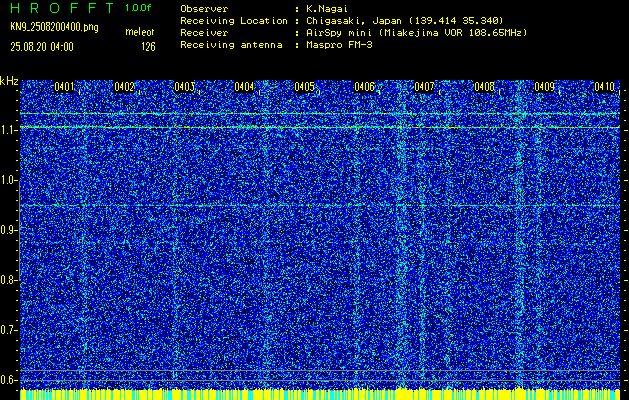629x400 pixels.
Task: Click time marker 0410
Action: (x=605, y=87)
